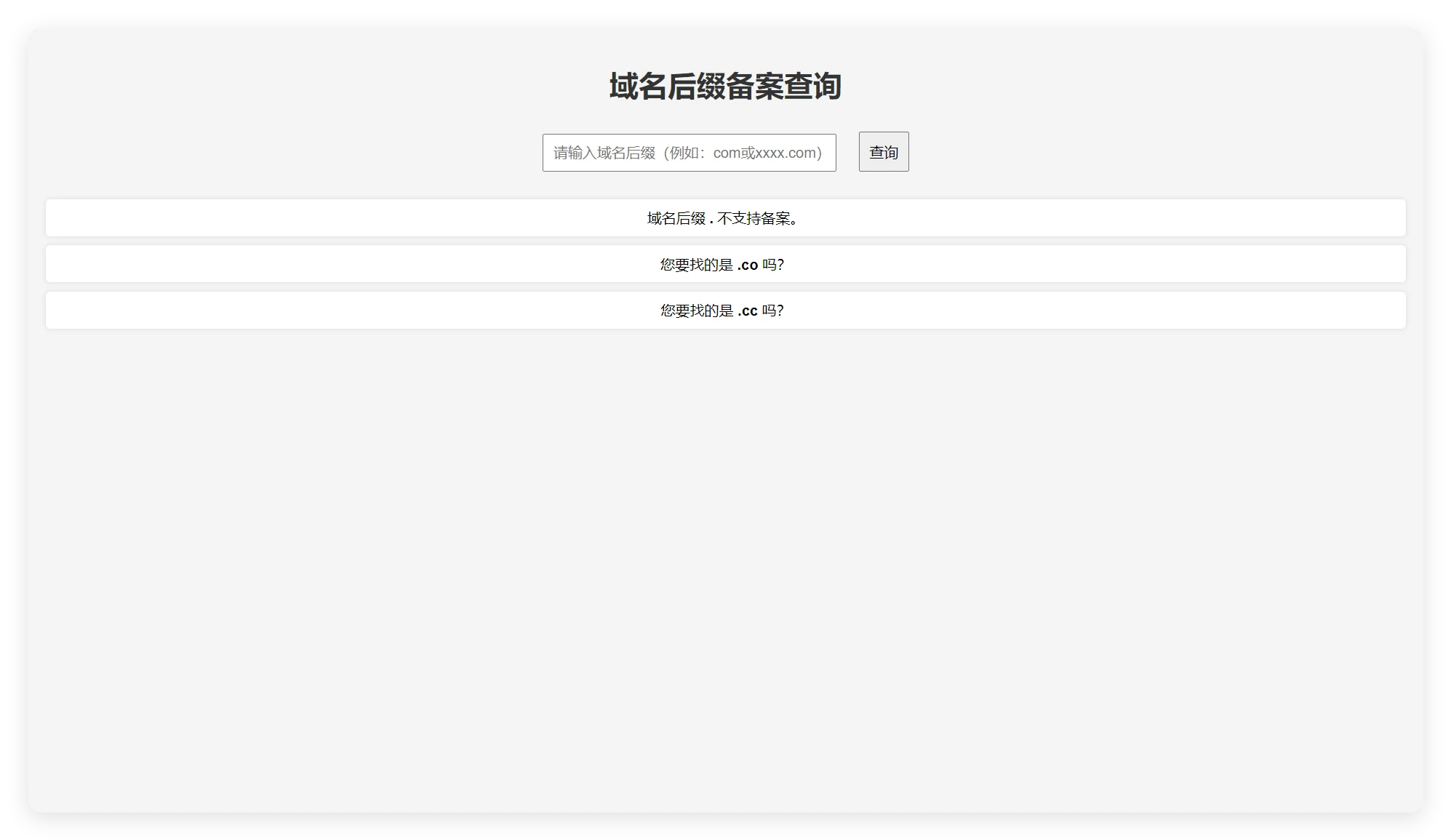This screenshot has height=840, width=1451.
Task: Click the domain suffix input field
Action: (x=689, y=153)
